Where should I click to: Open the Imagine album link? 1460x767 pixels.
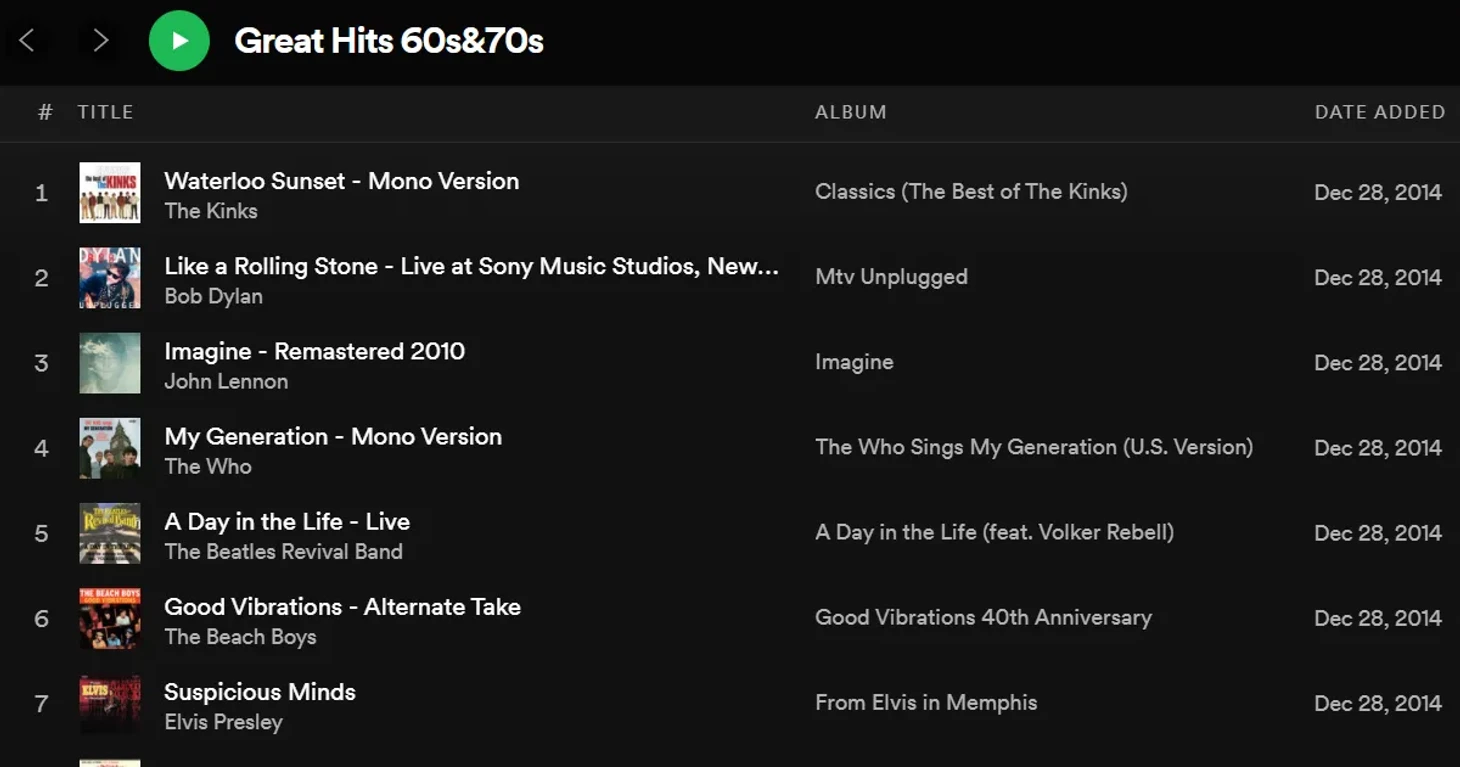tap(854, 362)
